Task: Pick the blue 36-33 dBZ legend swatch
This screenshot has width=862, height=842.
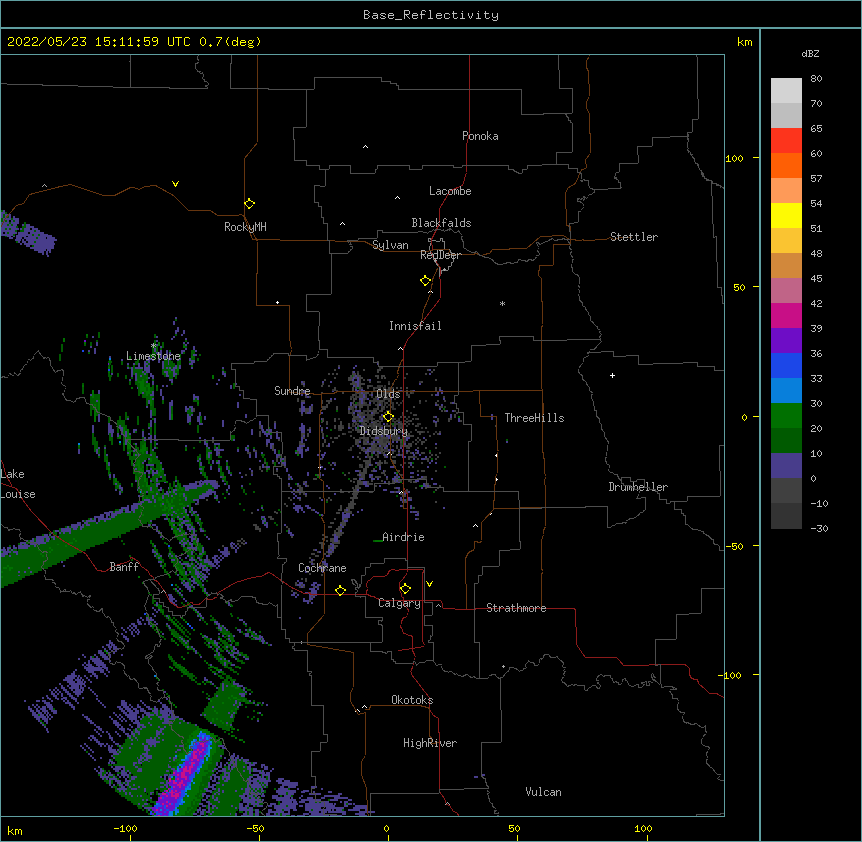Action: pos(786,366)
